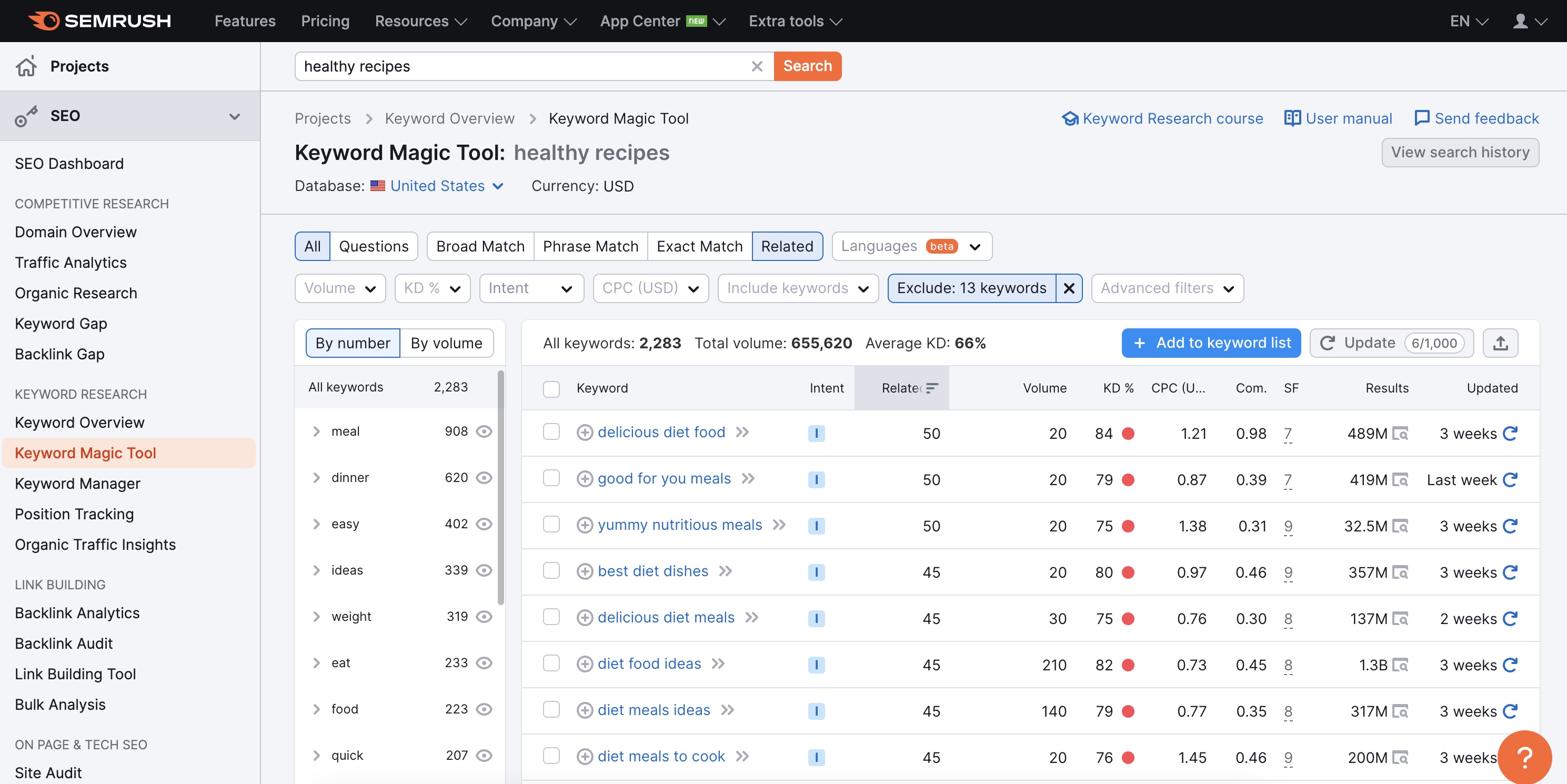
Task: Click the export upload icon button
Action: tap(1500, 343)
